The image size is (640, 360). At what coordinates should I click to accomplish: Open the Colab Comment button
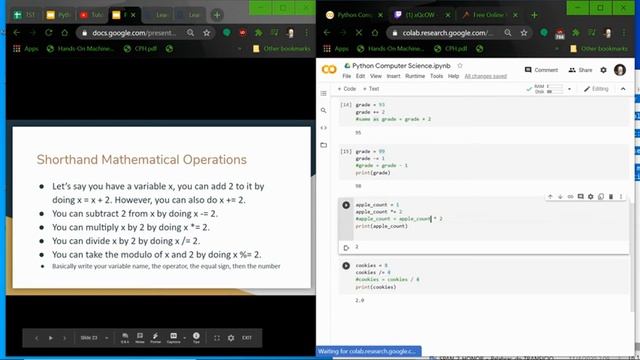point(541,70)
